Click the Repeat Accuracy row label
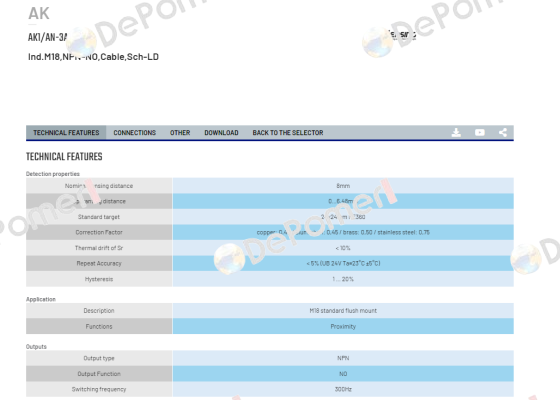The width and height of the screenshot is (560, 400). coord(99,263)
